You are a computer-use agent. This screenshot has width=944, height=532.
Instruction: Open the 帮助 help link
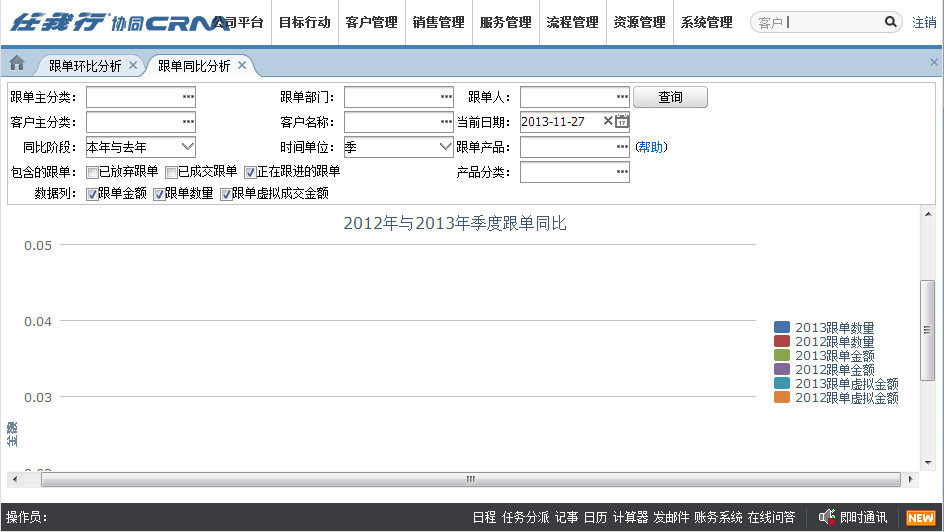650,147
